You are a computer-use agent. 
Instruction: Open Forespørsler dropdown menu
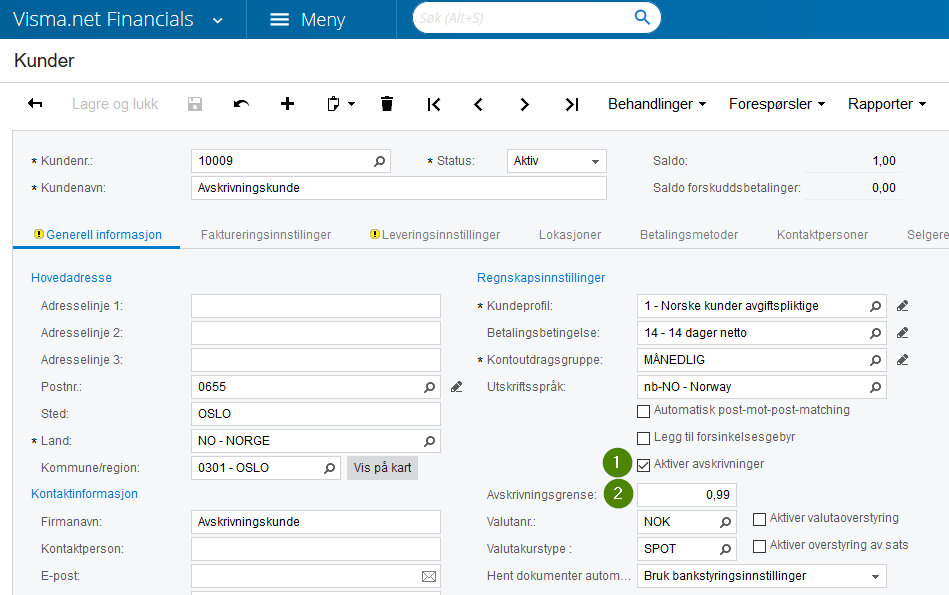click(x=777, y=104)
